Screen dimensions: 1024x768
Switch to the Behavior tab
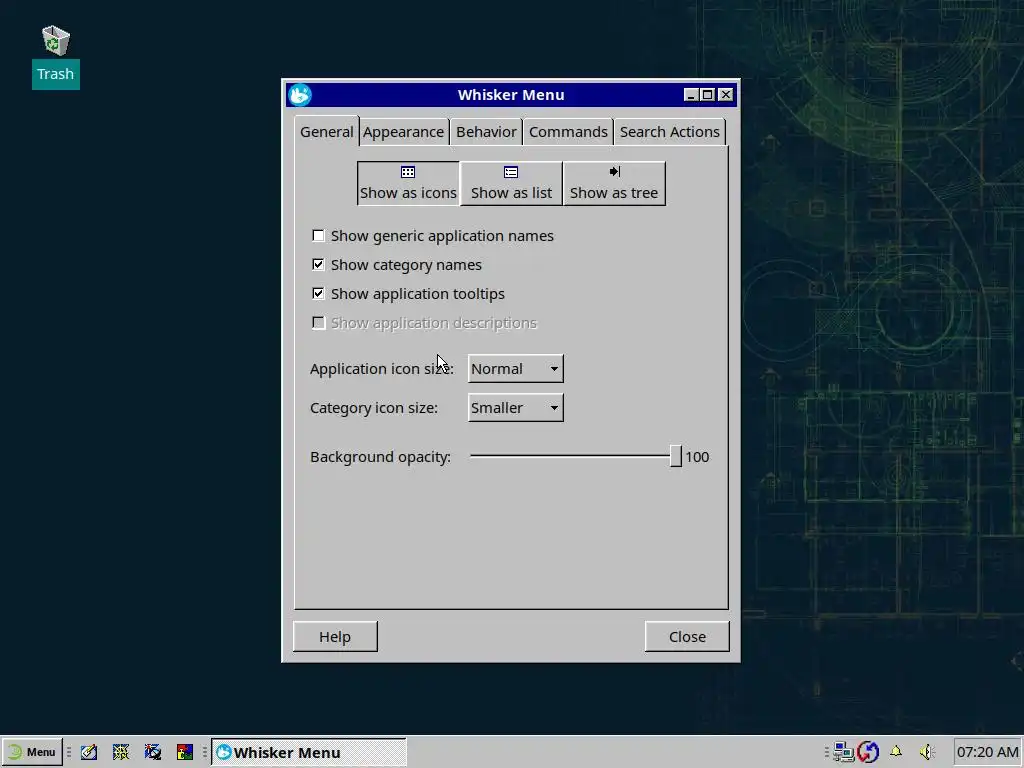[x=486, y=132]
